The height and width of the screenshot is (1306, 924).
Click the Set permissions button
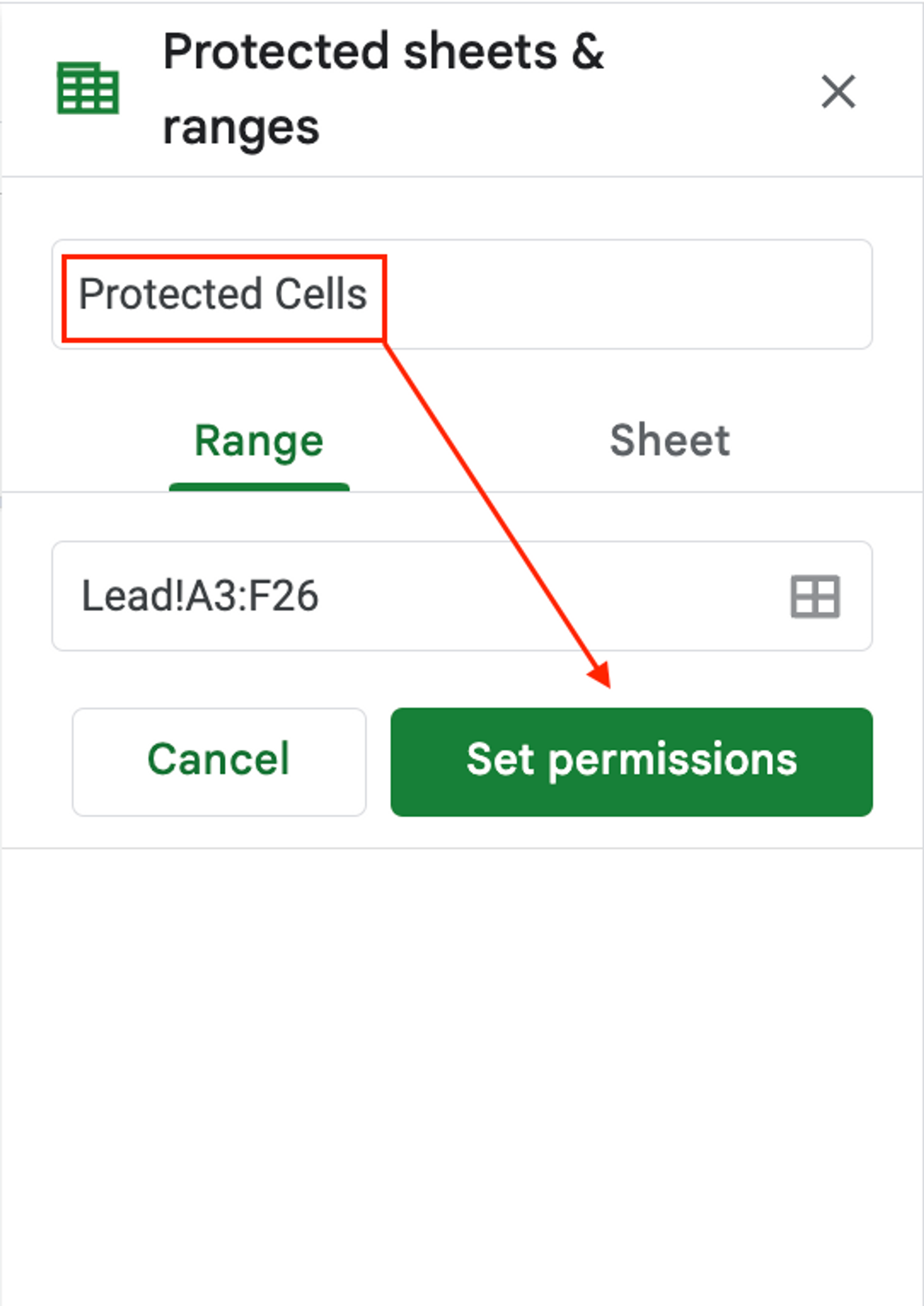pyautogui.click(x=631, y=761)
